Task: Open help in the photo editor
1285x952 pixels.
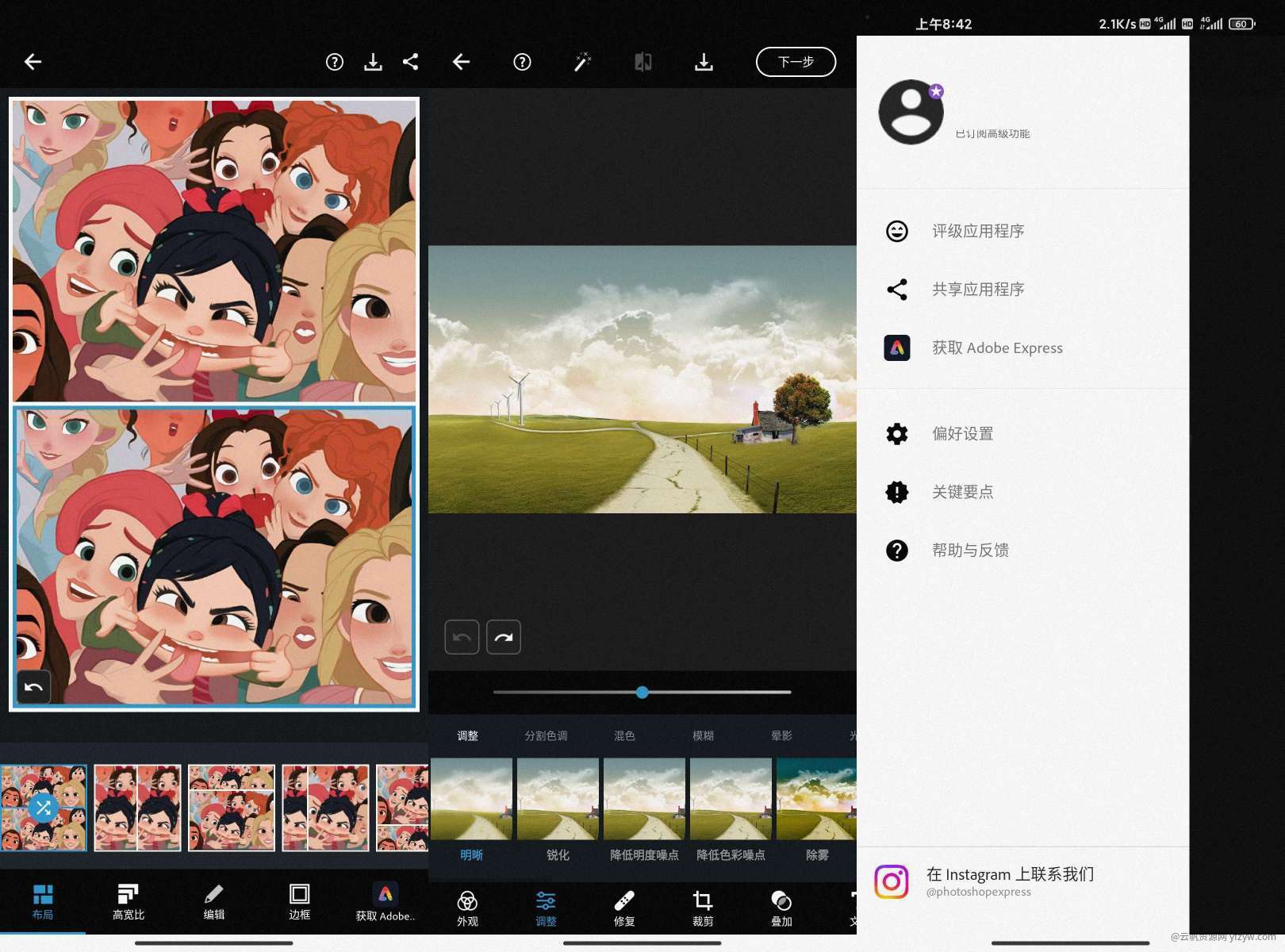Action: [x=522, y=62]
